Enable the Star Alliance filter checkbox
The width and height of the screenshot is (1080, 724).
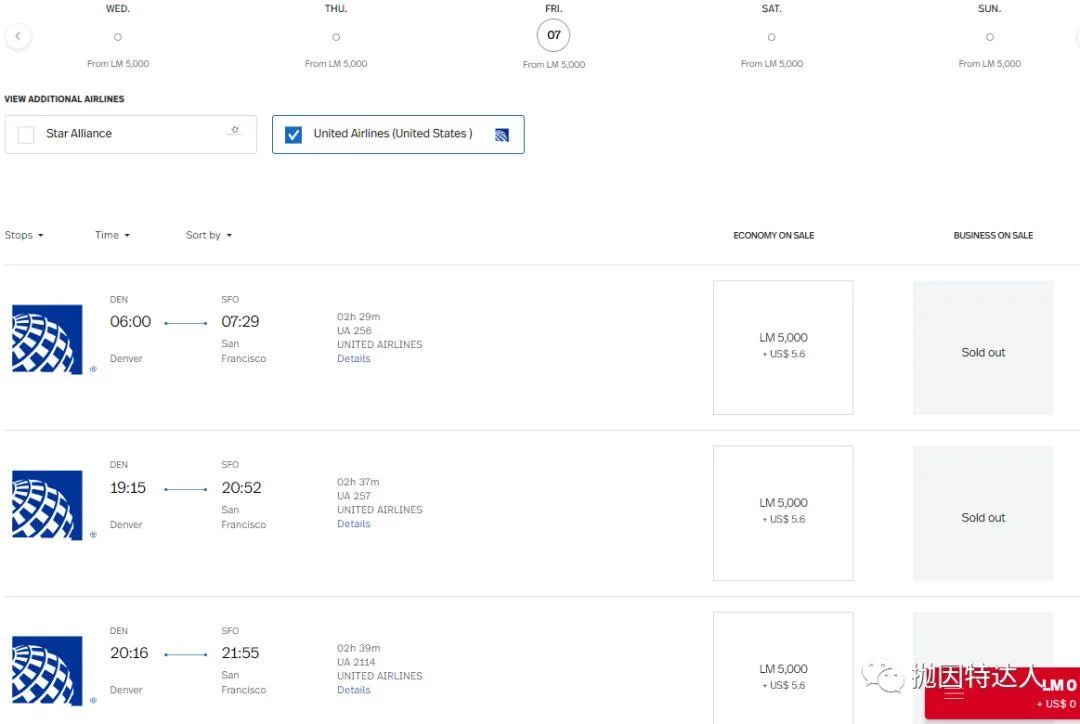pos(26,133)
